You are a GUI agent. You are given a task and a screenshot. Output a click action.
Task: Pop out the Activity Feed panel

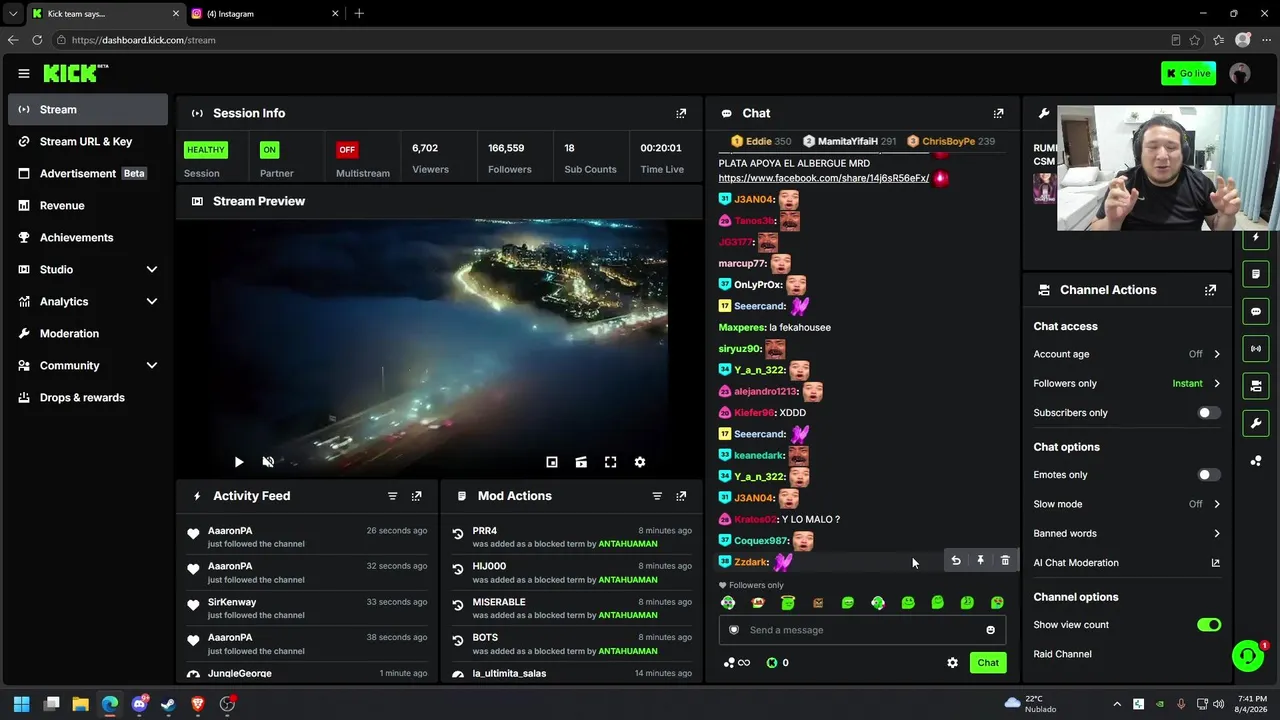pos(417,496)
